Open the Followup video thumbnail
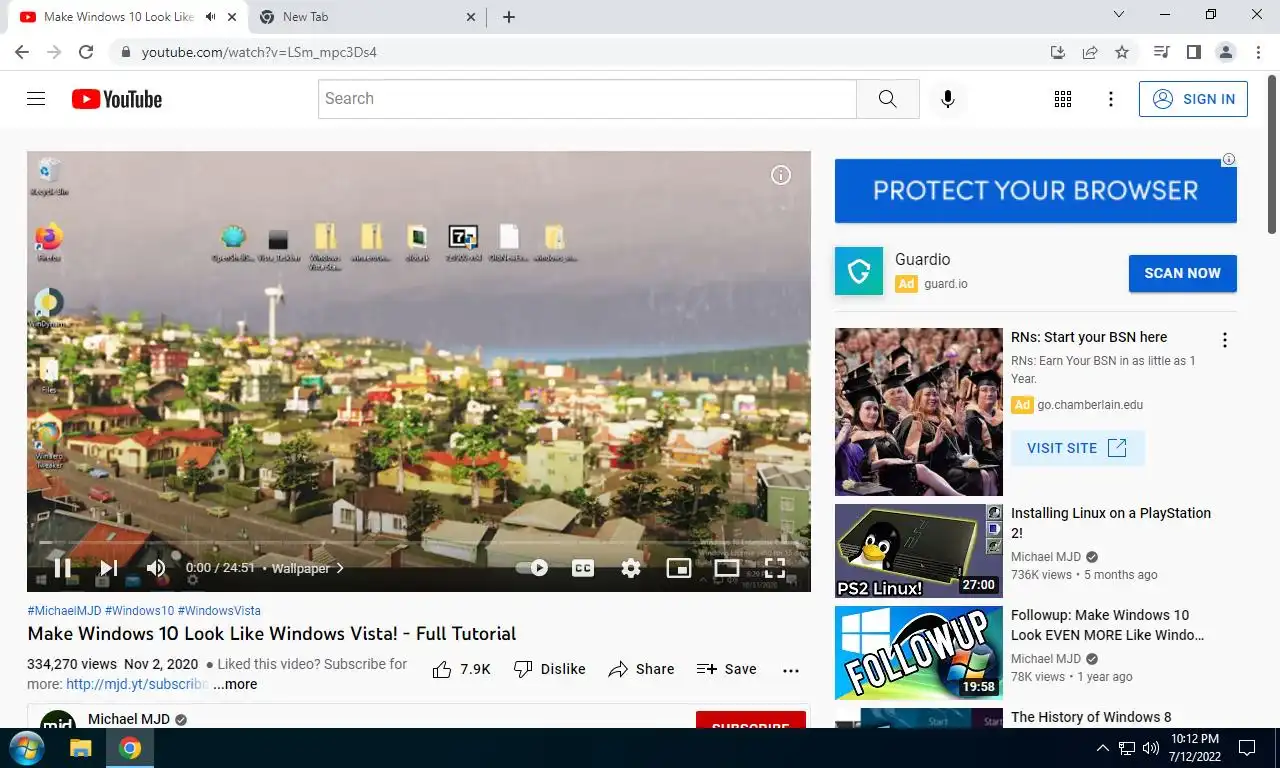 coord(919,653)
